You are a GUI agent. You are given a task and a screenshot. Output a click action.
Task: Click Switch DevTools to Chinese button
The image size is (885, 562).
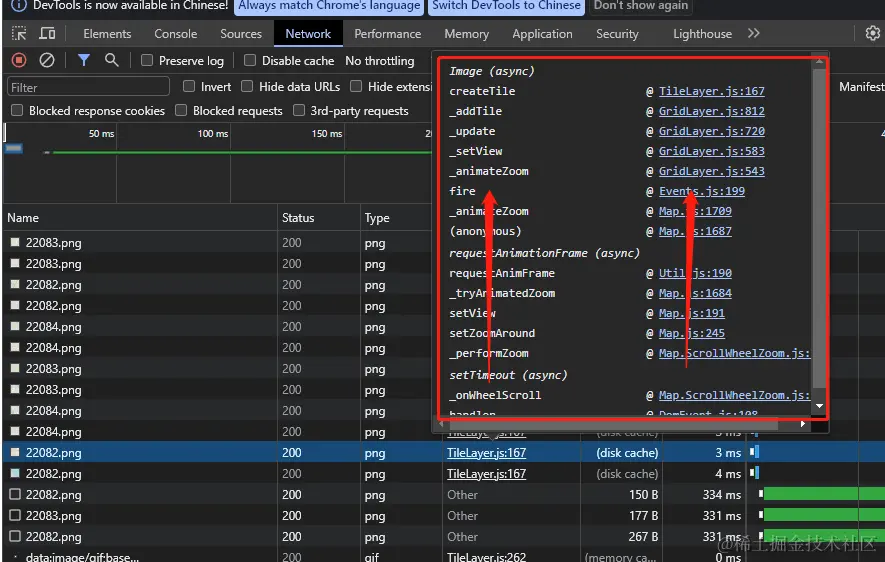click(x=506, y=6)
